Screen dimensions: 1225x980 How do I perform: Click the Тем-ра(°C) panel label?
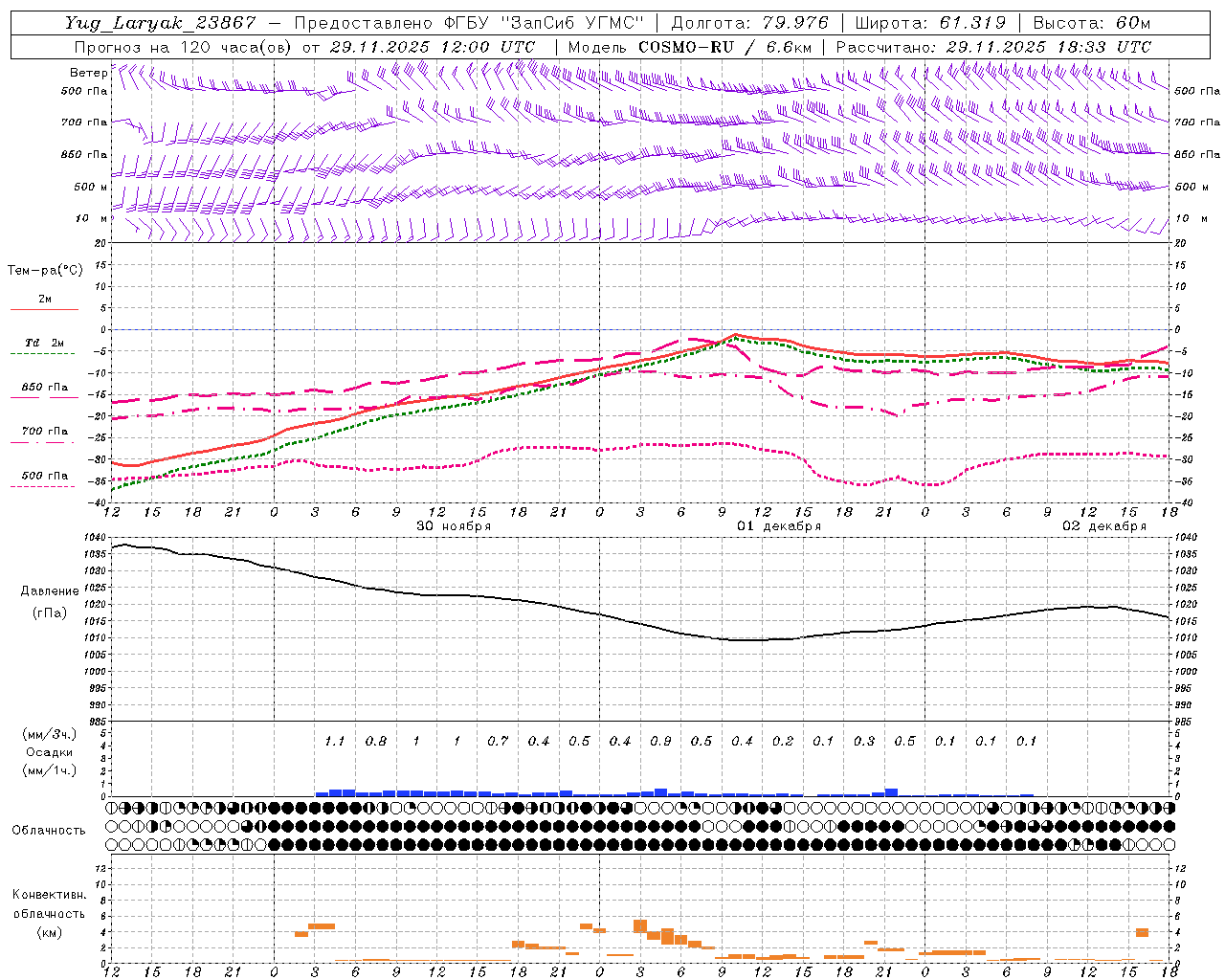tap(45, 271)
